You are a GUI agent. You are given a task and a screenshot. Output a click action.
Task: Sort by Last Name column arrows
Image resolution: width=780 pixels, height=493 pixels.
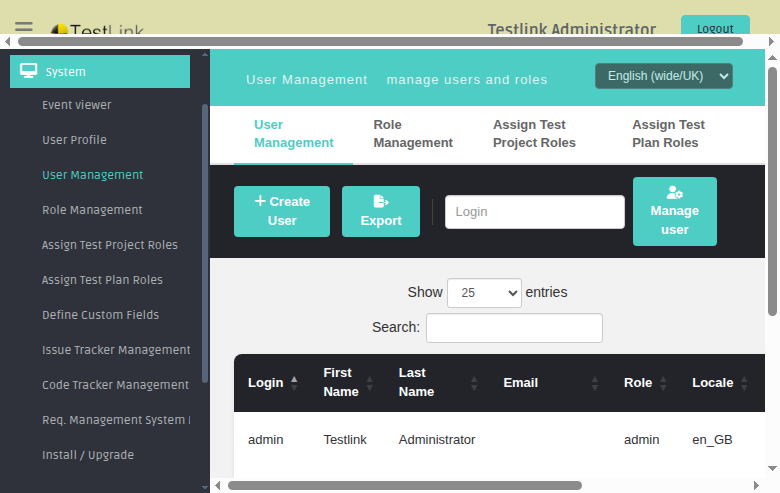click(474, 383)
